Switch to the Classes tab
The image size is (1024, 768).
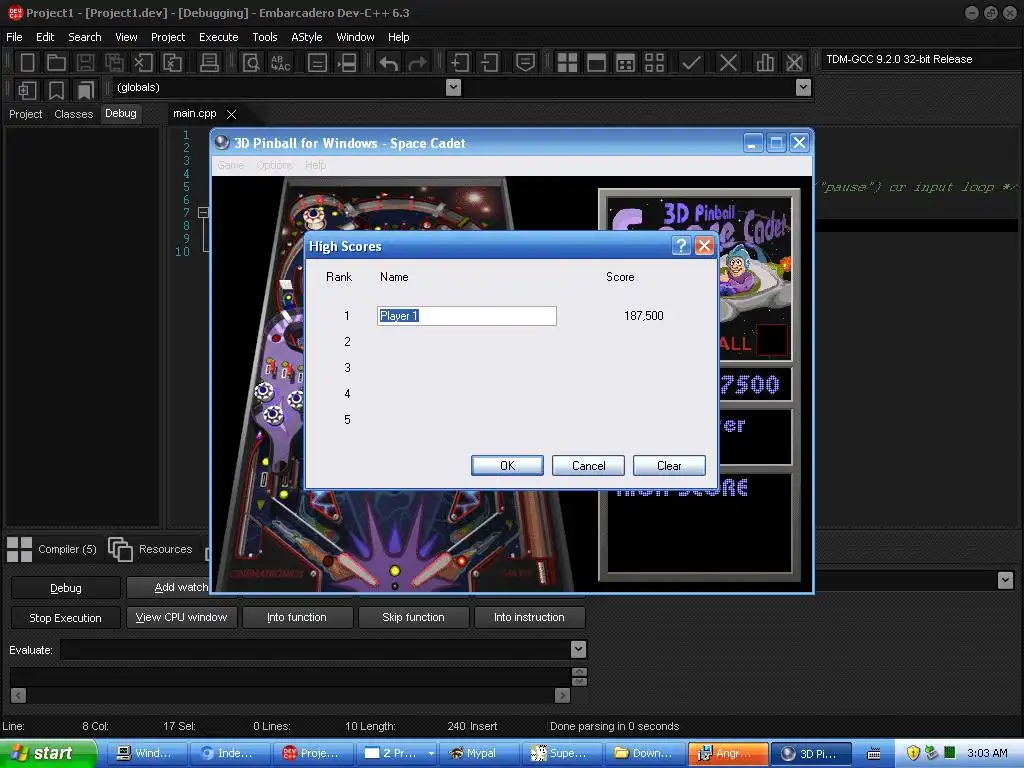pos(74,114)
